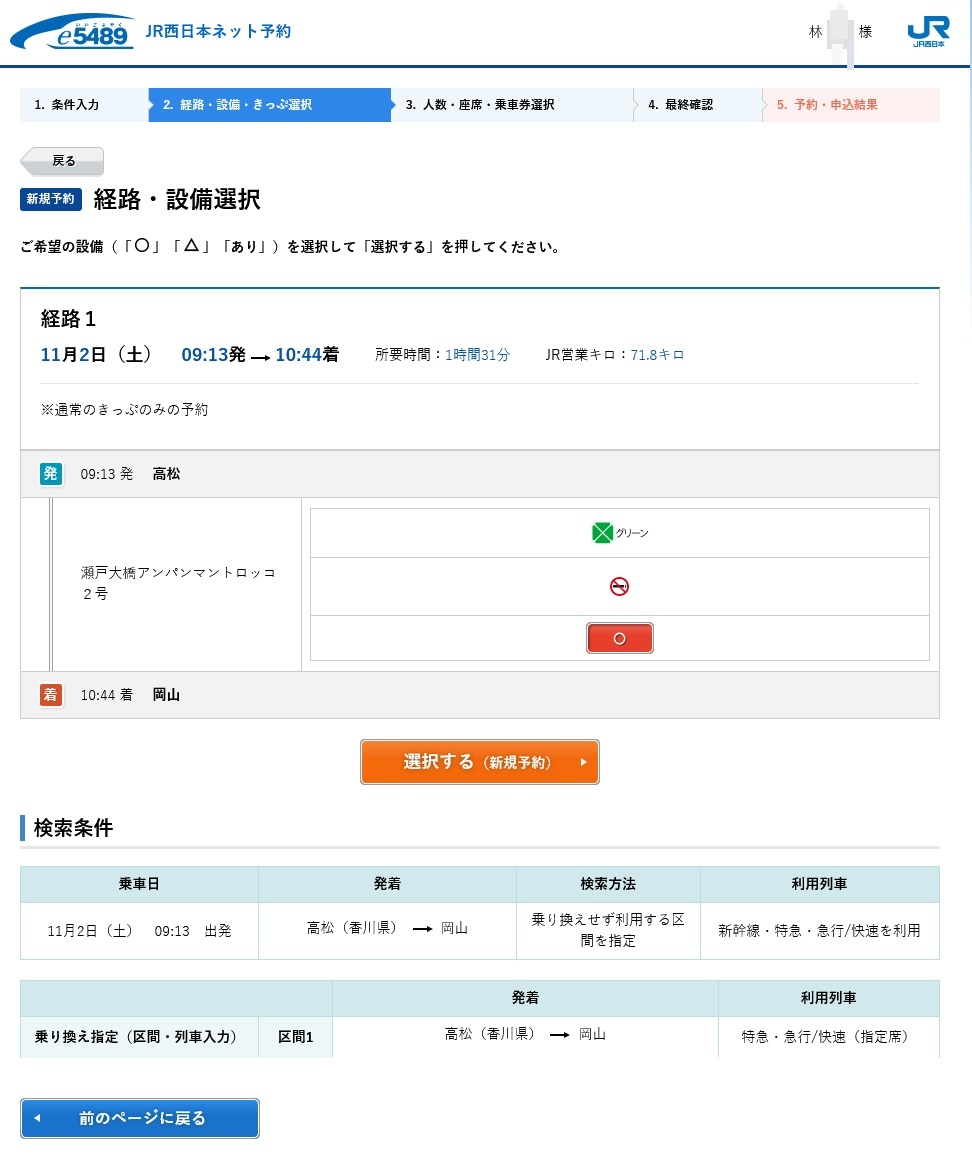Screen dimensions: 972x1153
Task: Click step 4 最終確認 tab
Action: tap(696, 105)
